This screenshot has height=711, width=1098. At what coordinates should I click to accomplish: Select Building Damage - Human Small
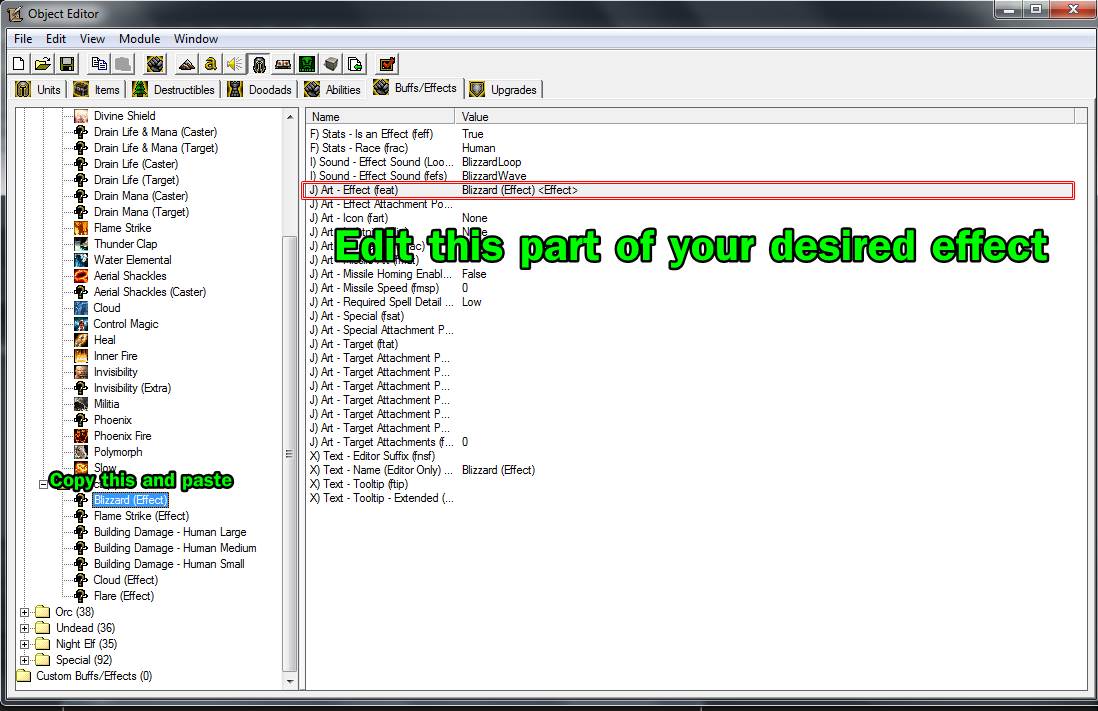tap(169, 564)
